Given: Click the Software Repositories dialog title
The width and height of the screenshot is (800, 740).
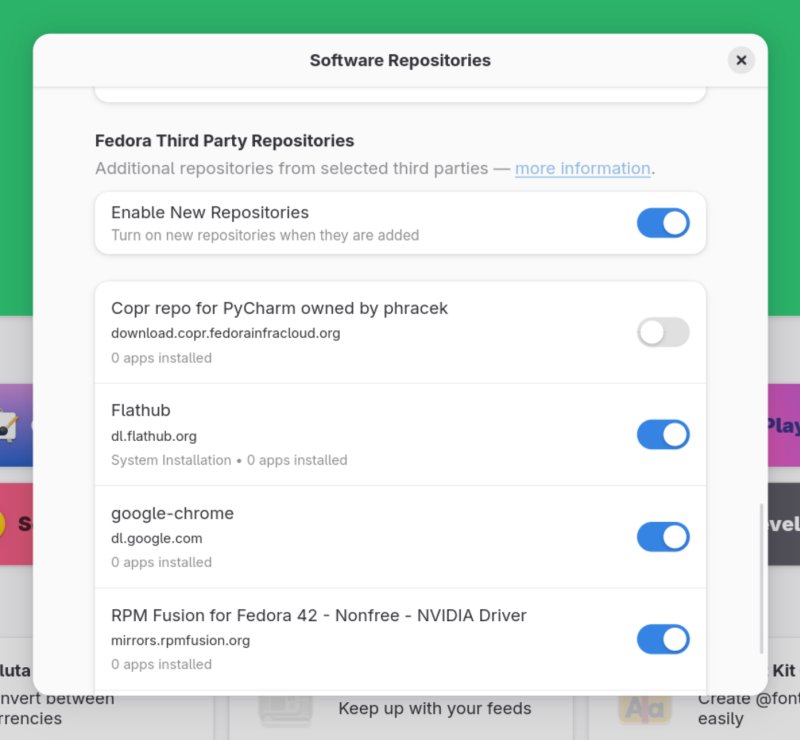Looking at the screenshot, I should 399,60.
